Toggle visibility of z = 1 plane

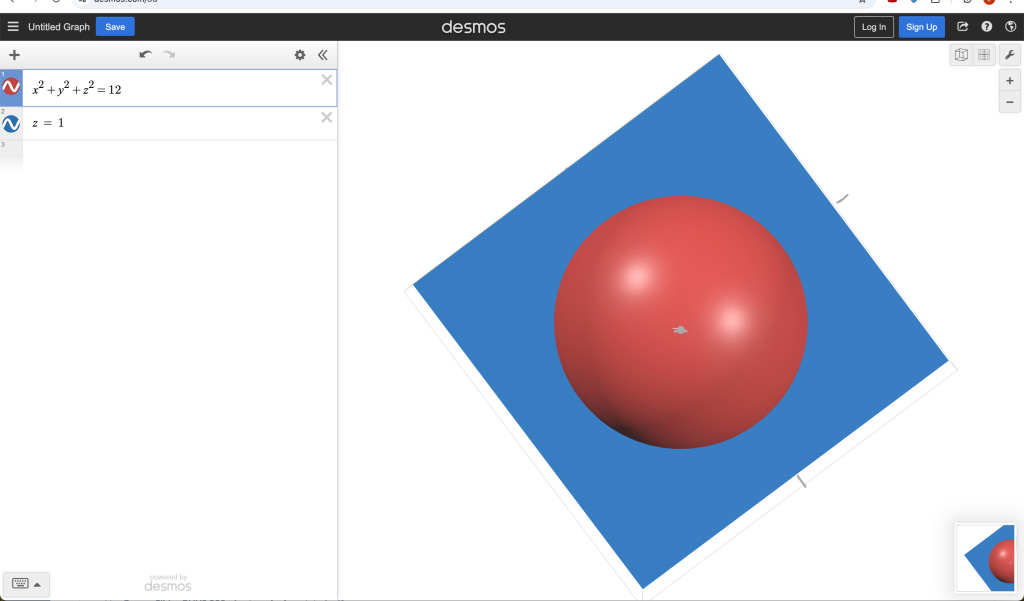click(x=11, y=123)
